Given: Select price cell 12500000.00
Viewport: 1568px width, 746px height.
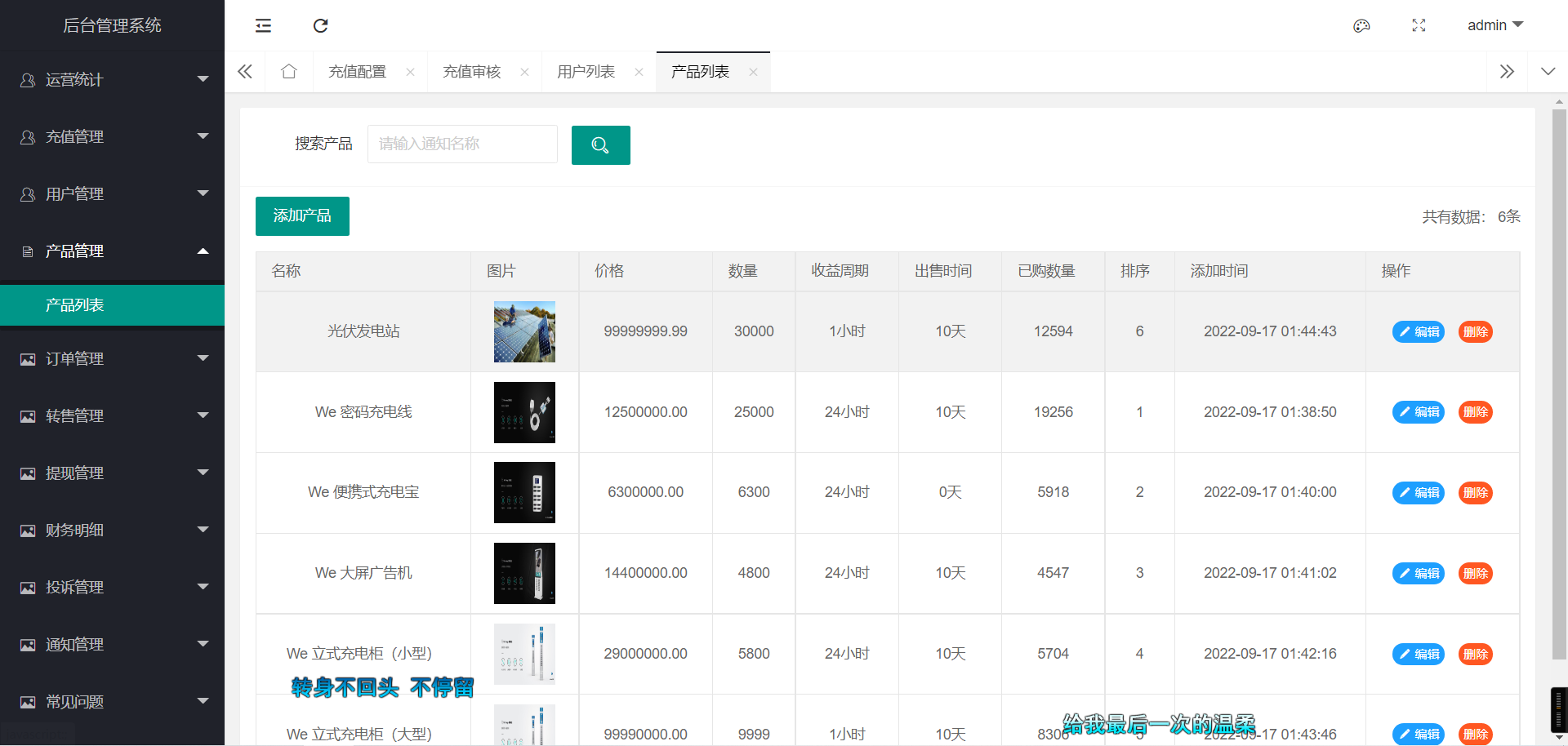Looking at the screenshot, I should tap(645, 412).
